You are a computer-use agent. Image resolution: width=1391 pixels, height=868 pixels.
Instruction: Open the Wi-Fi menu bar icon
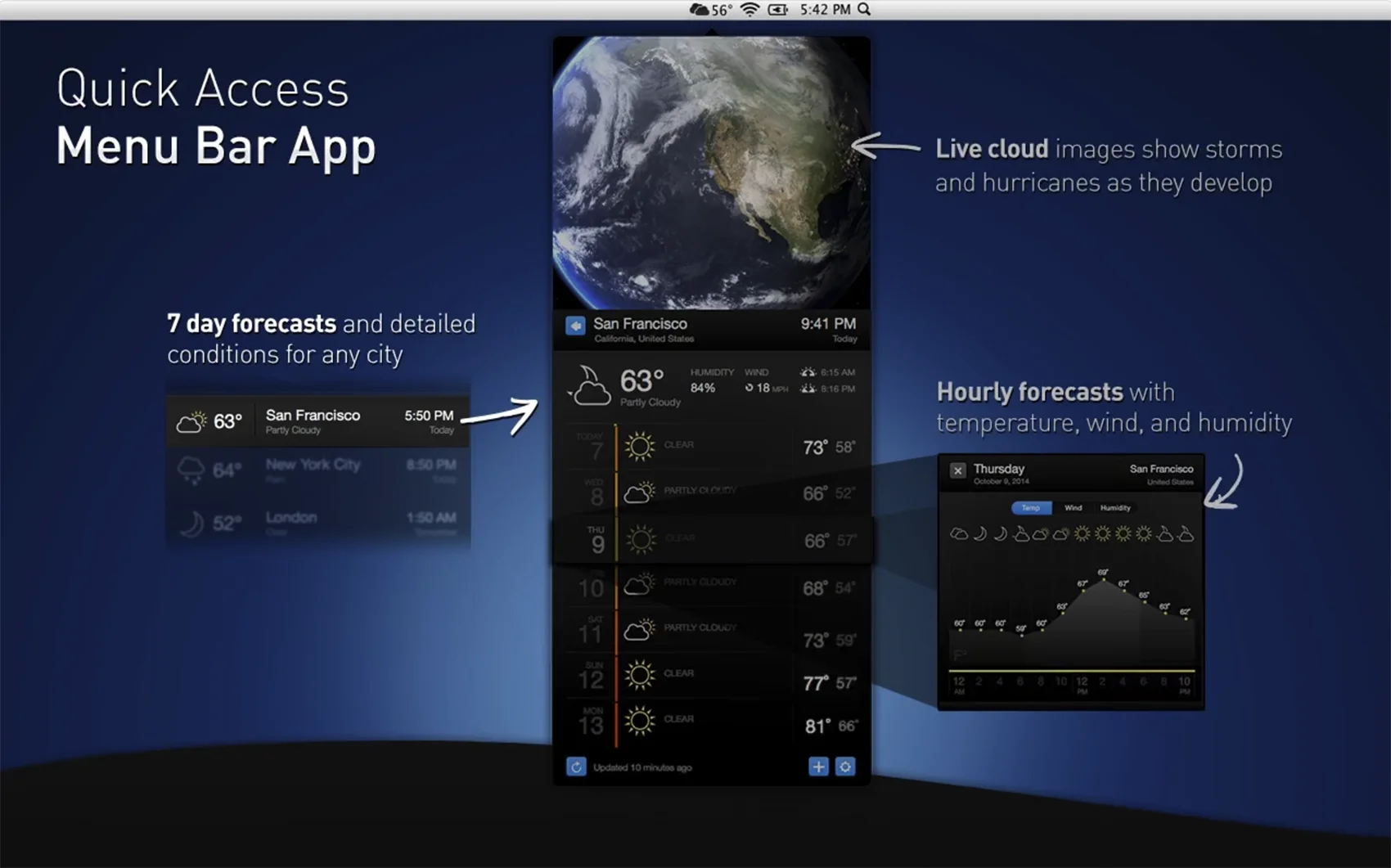click(x=750, y=10)
